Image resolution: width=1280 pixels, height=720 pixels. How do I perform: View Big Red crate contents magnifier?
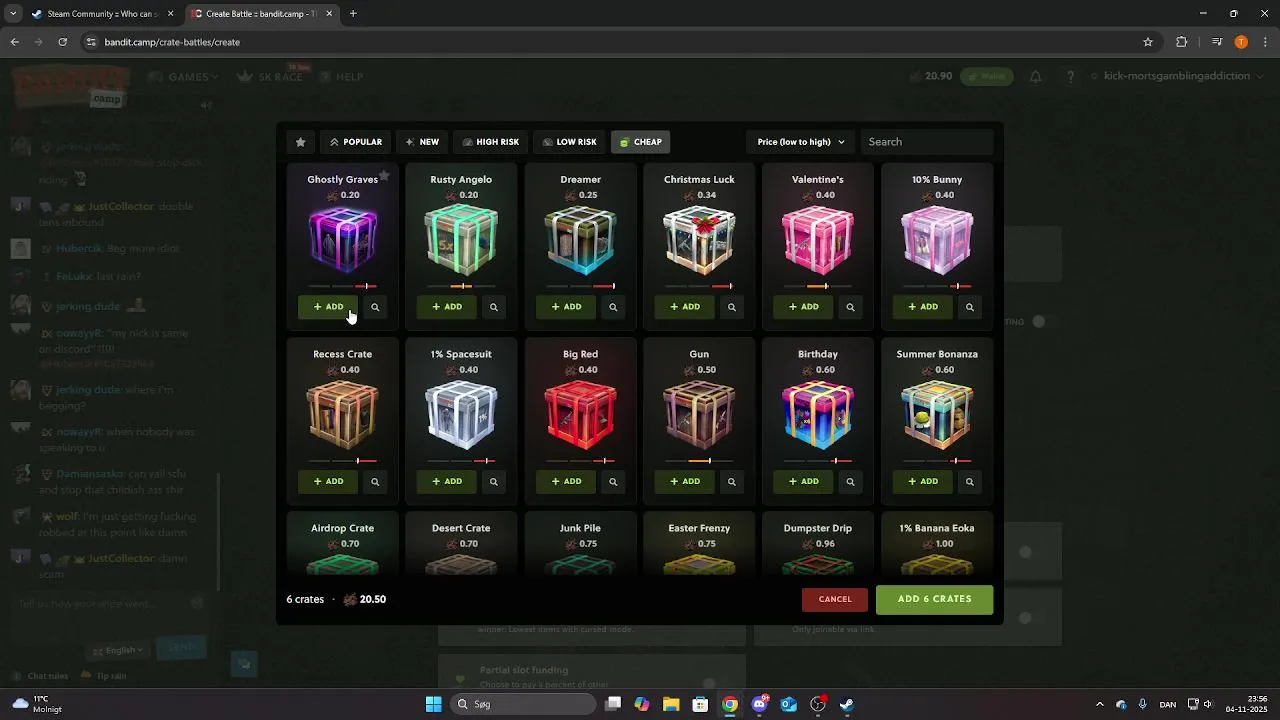tap(613, 481)
